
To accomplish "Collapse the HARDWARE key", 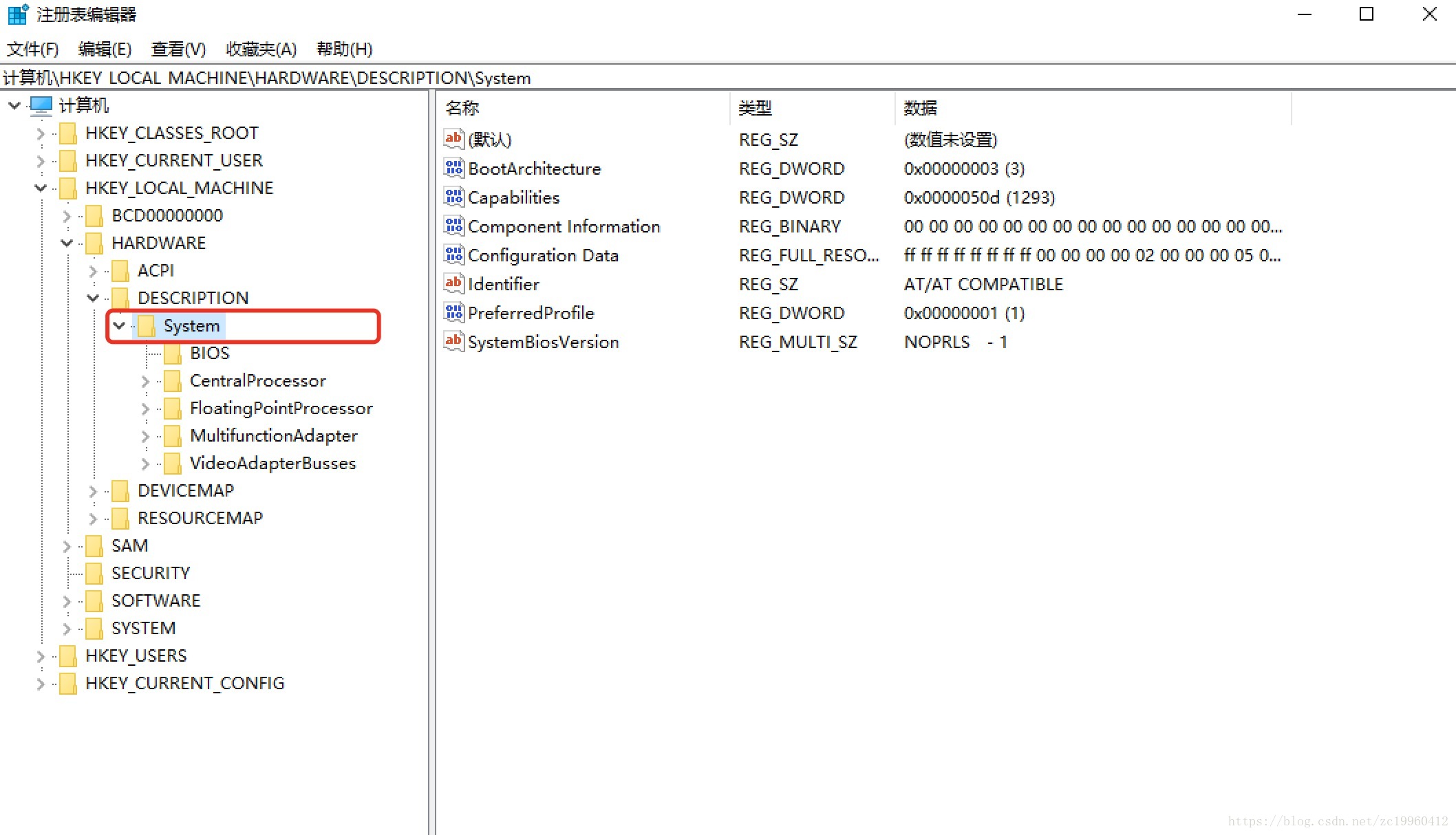I will click(x=67, y=243).
